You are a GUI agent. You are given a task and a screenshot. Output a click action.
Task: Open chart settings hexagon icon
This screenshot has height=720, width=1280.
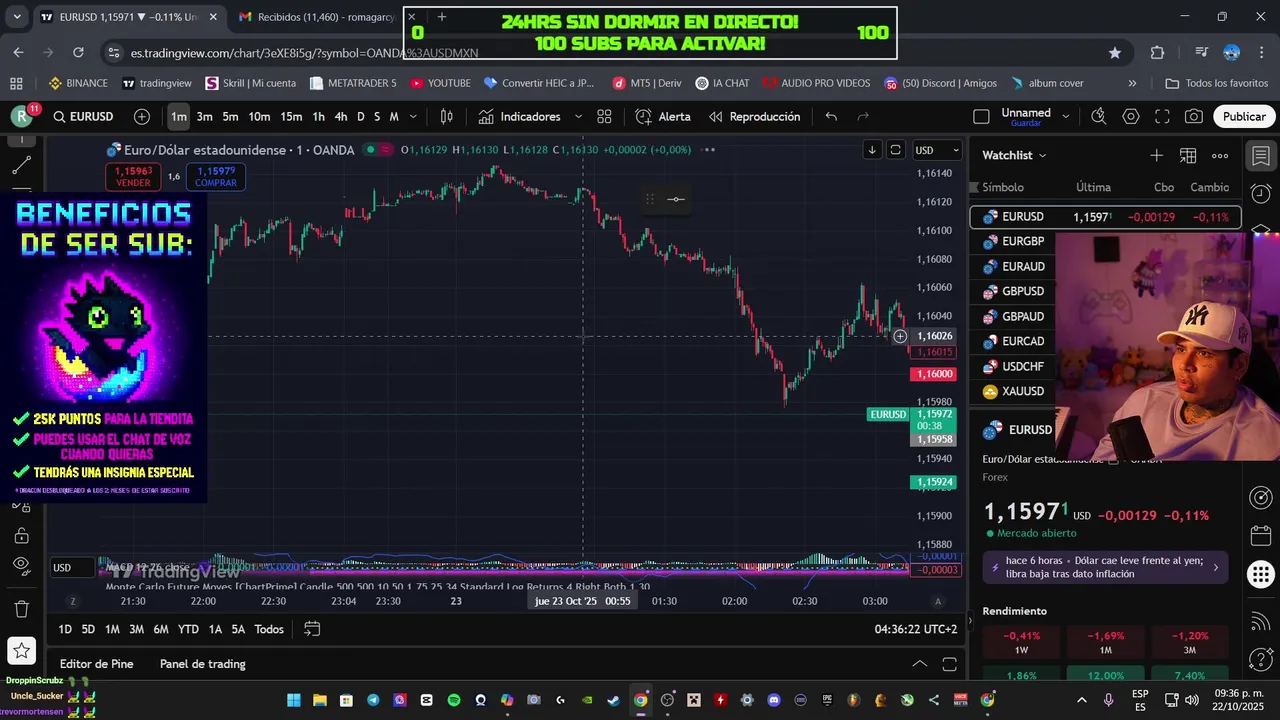tap(1131, 117)
